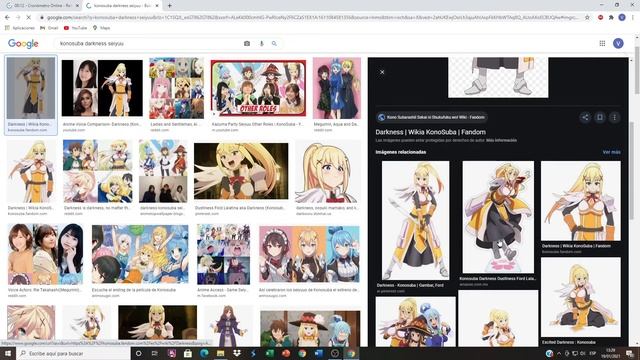Open a new browser tab
Image resolution: width=640 pixels, height=360 pixels.
(x=169, y=6)
